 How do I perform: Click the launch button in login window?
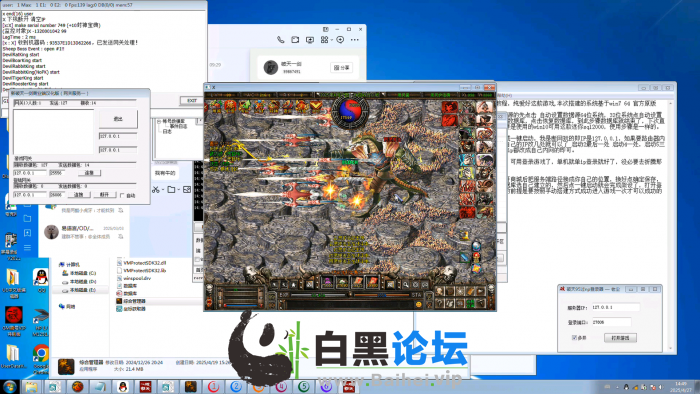pos(620,338)
